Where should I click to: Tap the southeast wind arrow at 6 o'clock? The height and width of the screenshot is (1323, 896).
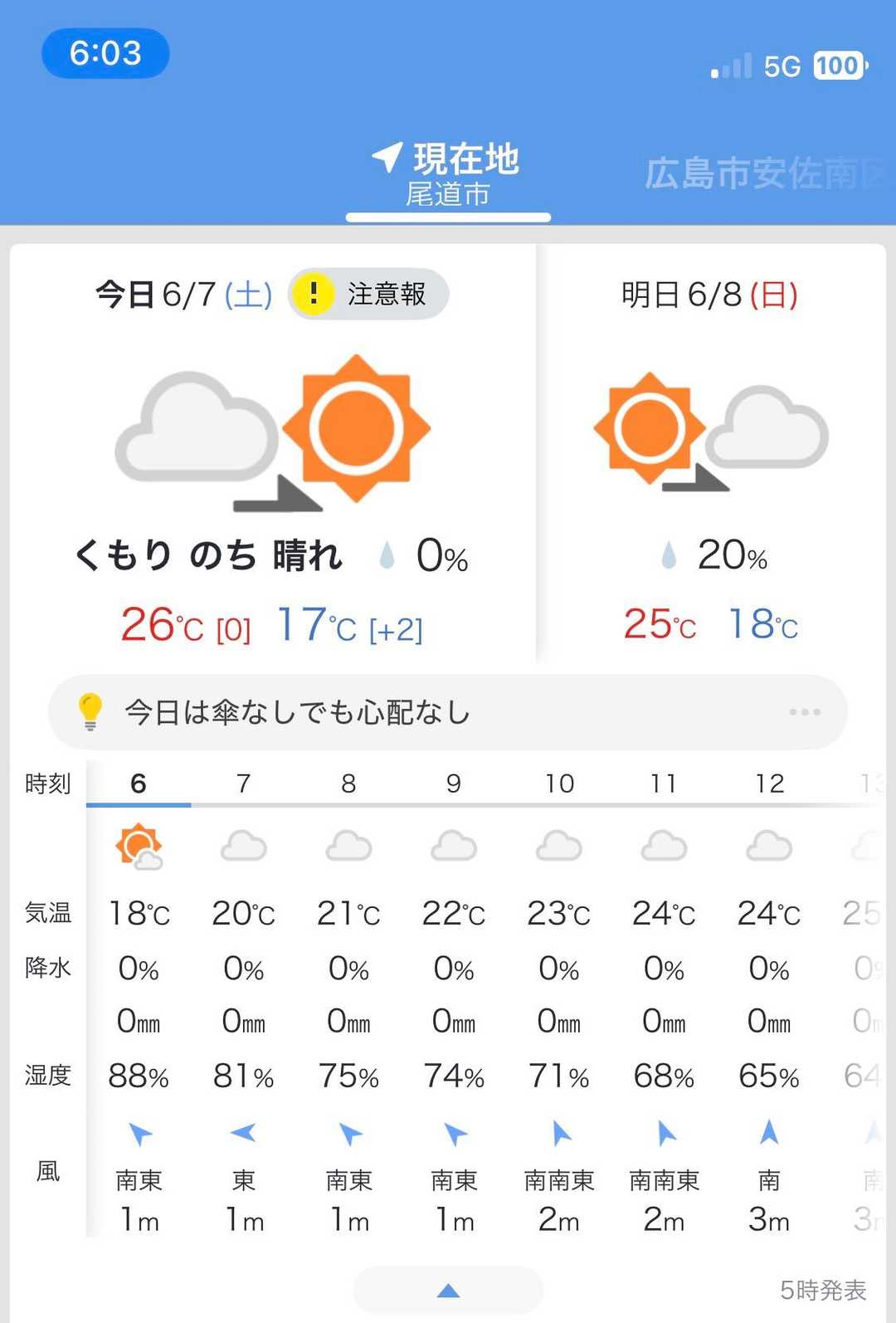point(139,1133)
